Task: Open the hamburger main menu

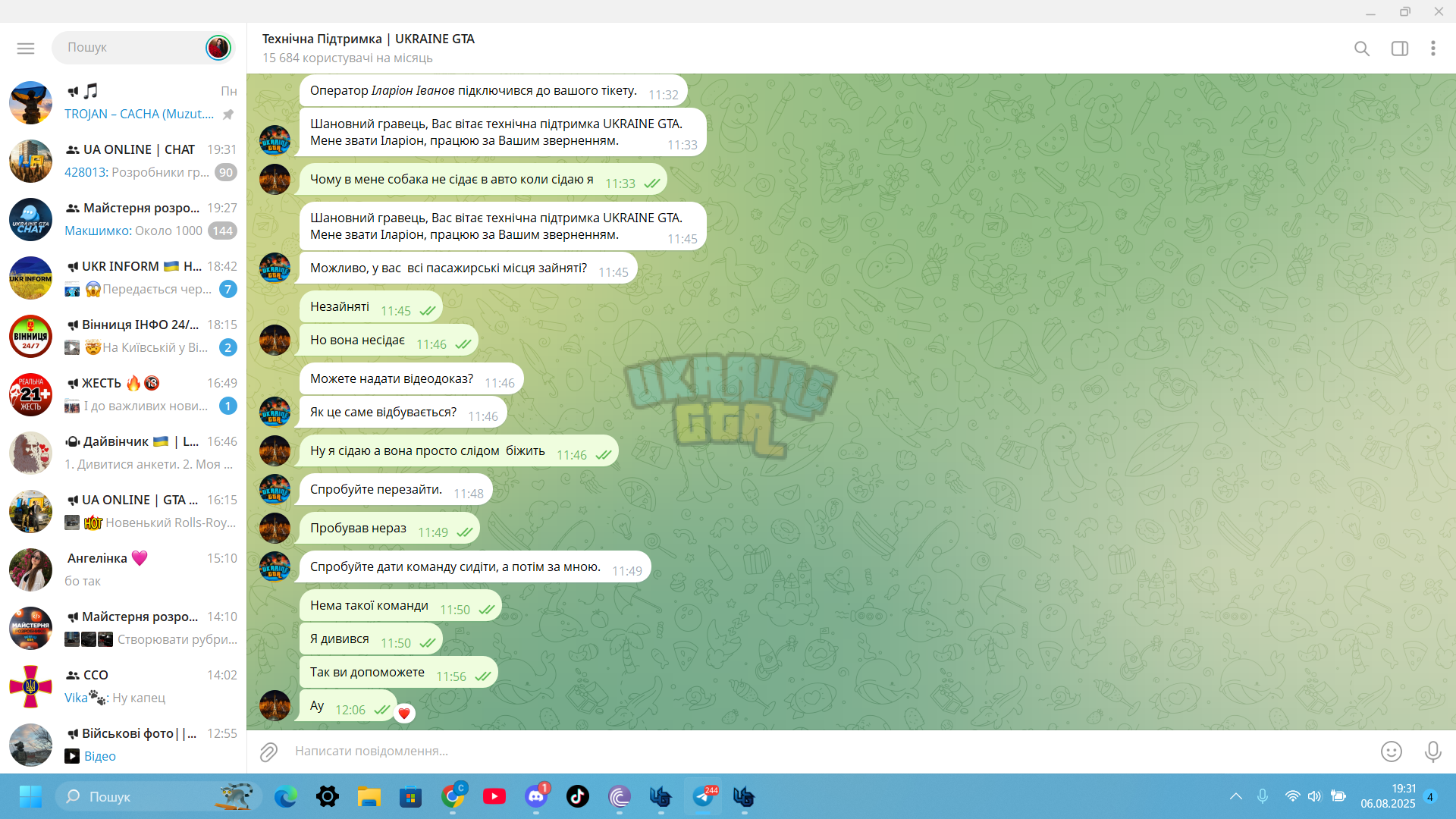Action: (26, 49)
